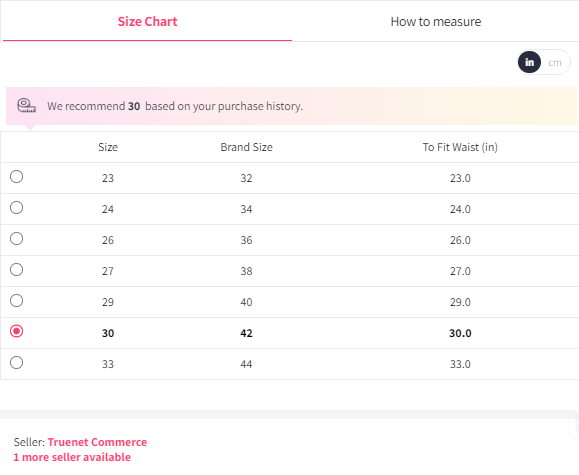Choose size 24 radio option
This screenshot has height=475, width=579.
pos(16,208)
